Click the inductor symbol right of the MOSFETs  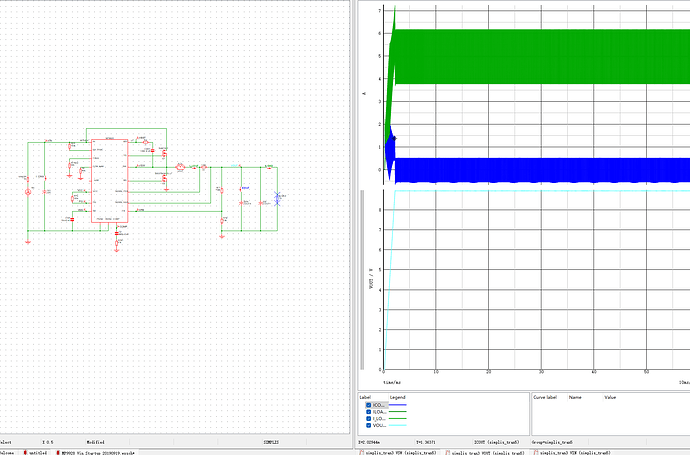181,166
